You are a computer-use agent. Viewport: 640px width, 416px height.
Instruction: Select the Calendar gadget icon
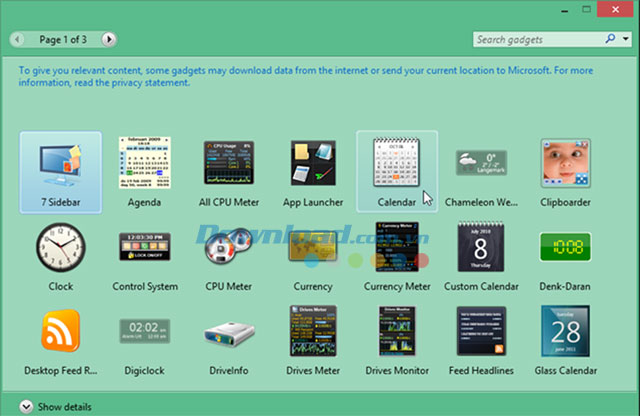click(397, 162)
